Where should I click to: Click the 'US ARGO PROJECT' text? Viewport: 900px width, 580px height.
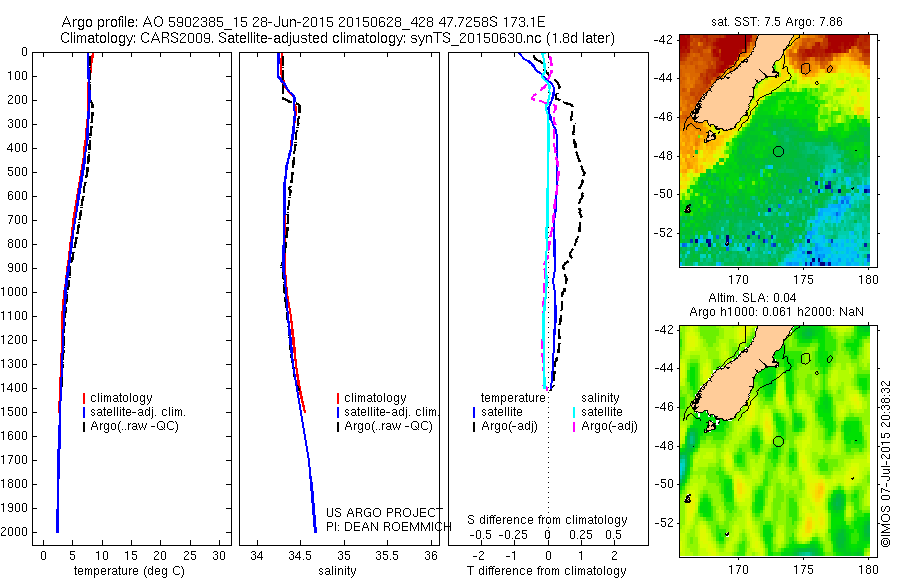[x=385, y=512]
